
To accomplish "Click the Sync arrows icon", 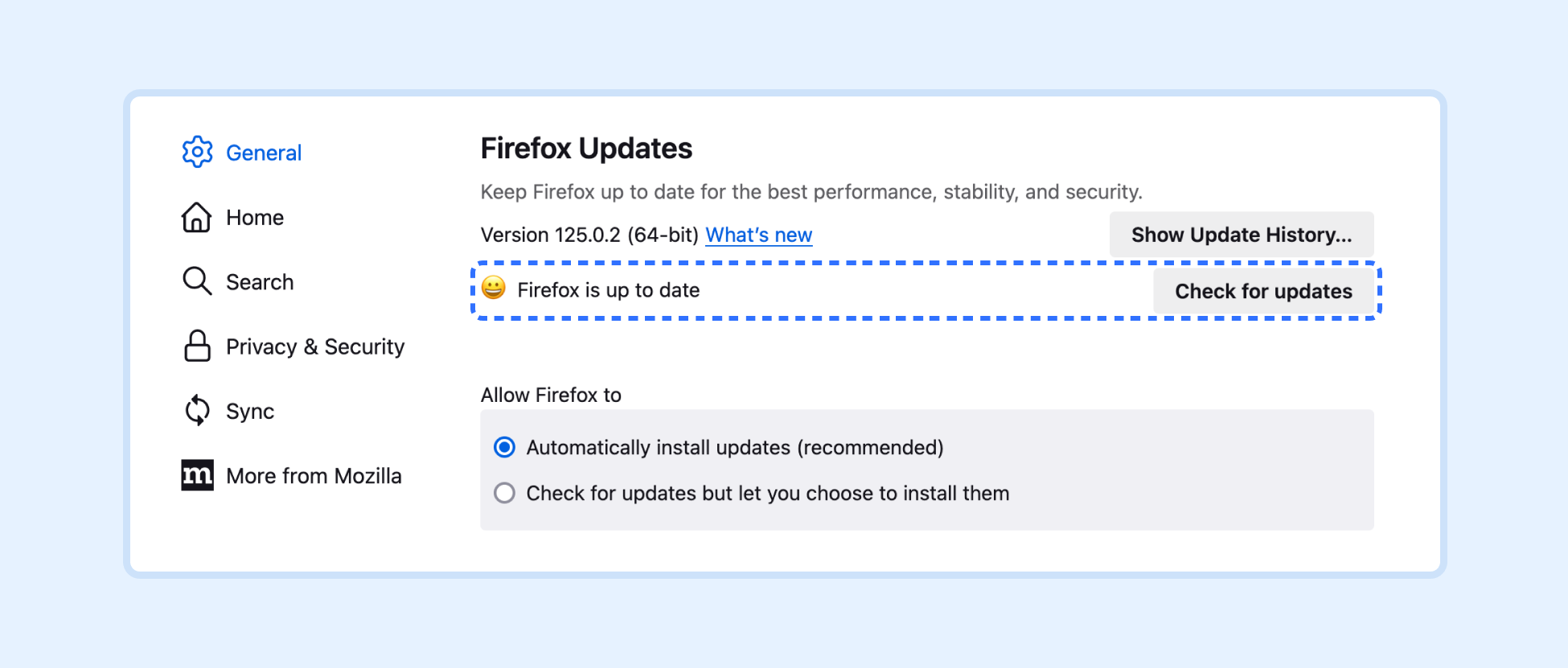I will coord(197,411).
